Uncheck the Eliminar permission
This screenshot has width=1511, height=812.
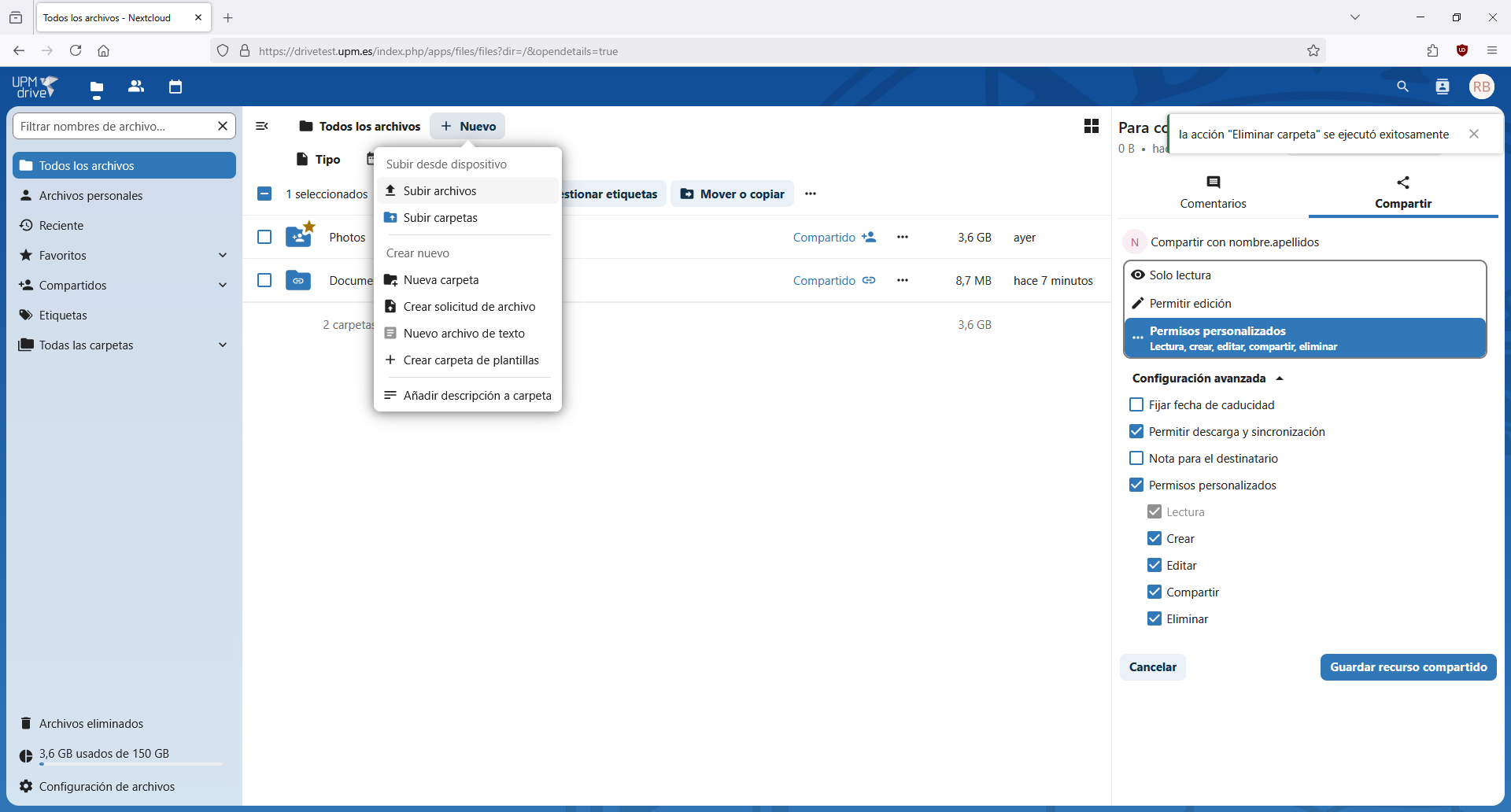pos(1154,618)
